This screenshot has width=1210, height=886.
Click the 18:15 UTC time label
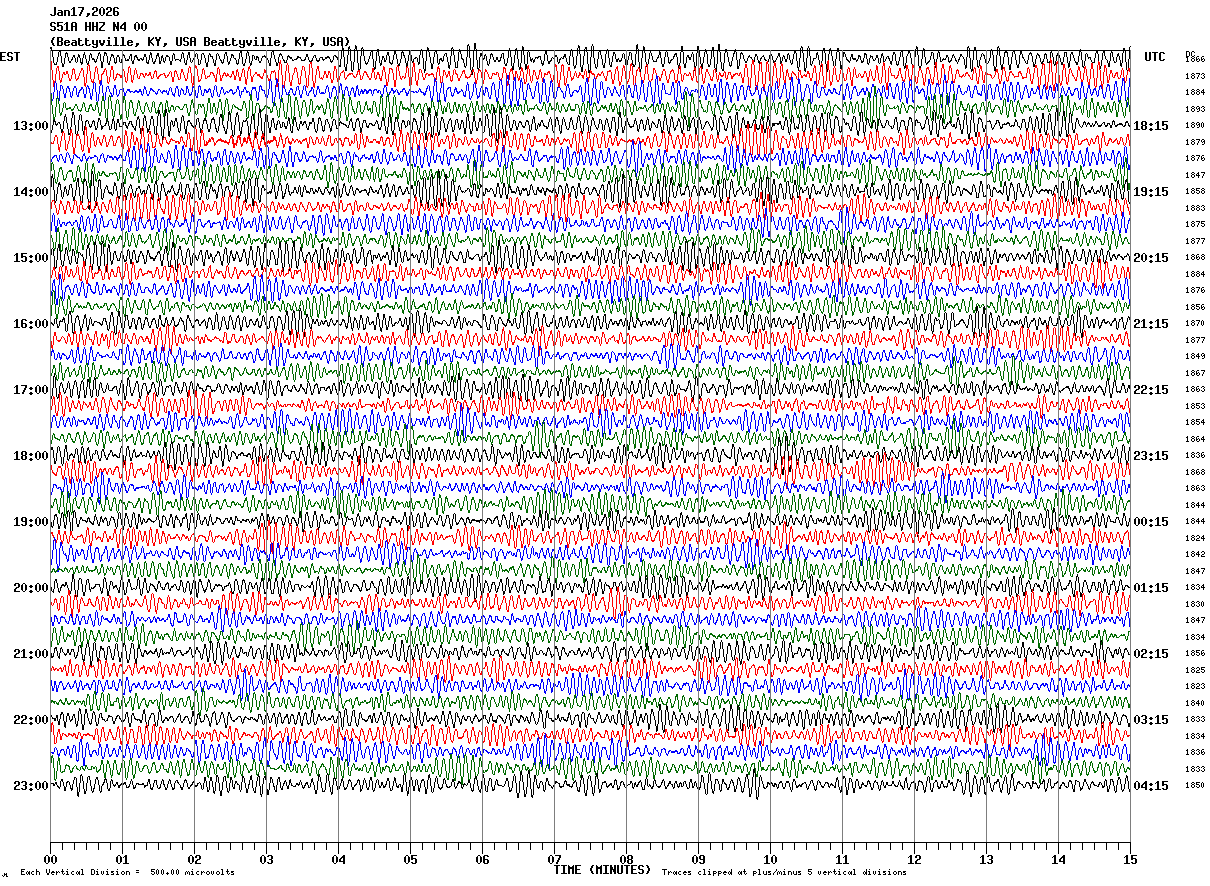(x=1150, y=126)
